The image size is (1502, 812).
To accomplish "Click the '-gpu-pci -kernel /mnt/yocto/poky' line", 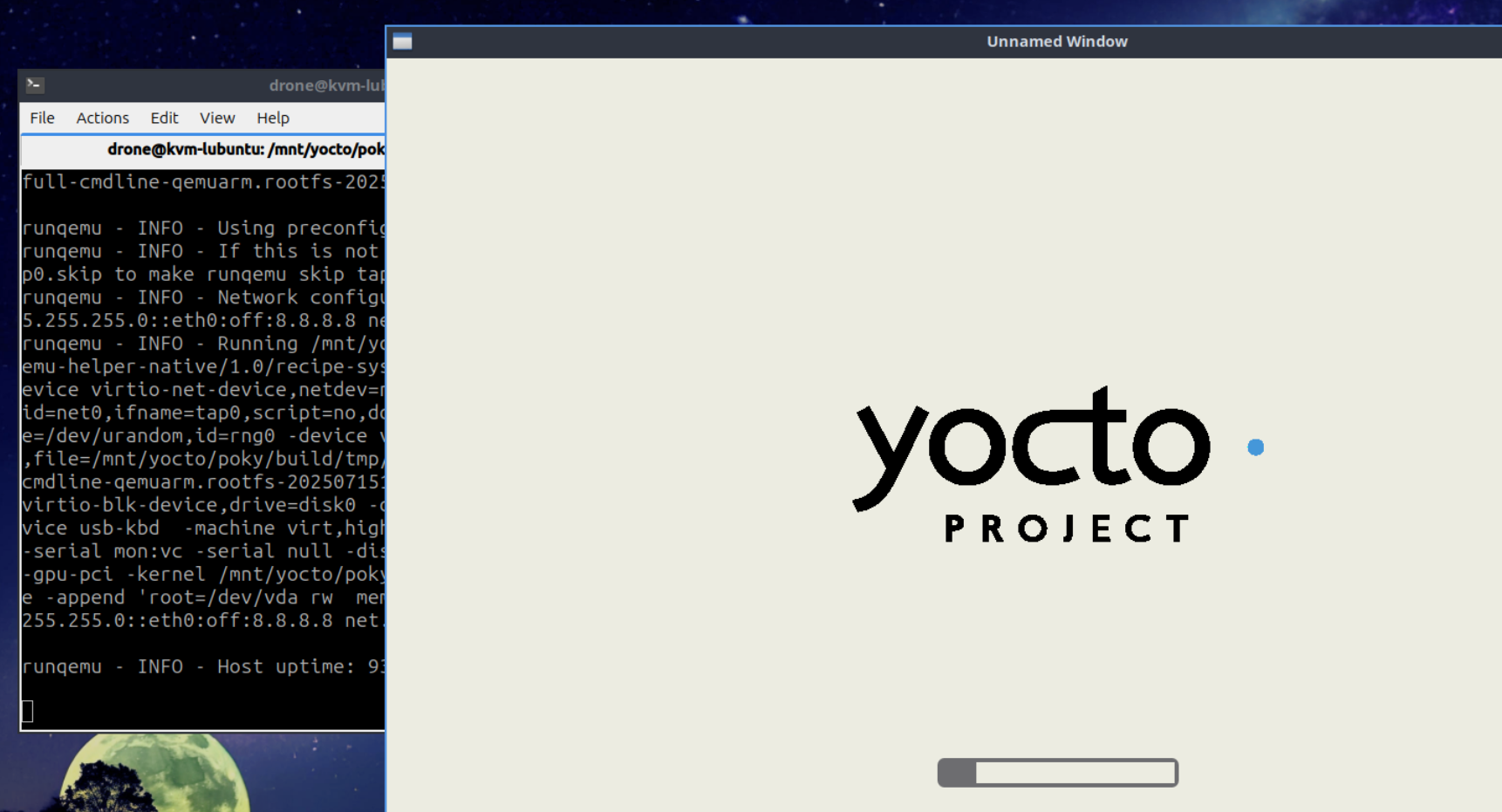I will tap(203, 574).
